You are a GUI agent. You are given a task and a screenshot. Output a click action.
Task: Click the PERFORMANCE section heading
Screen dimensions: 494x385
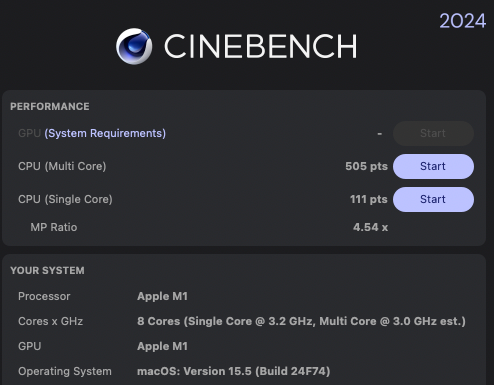(50, 106)
